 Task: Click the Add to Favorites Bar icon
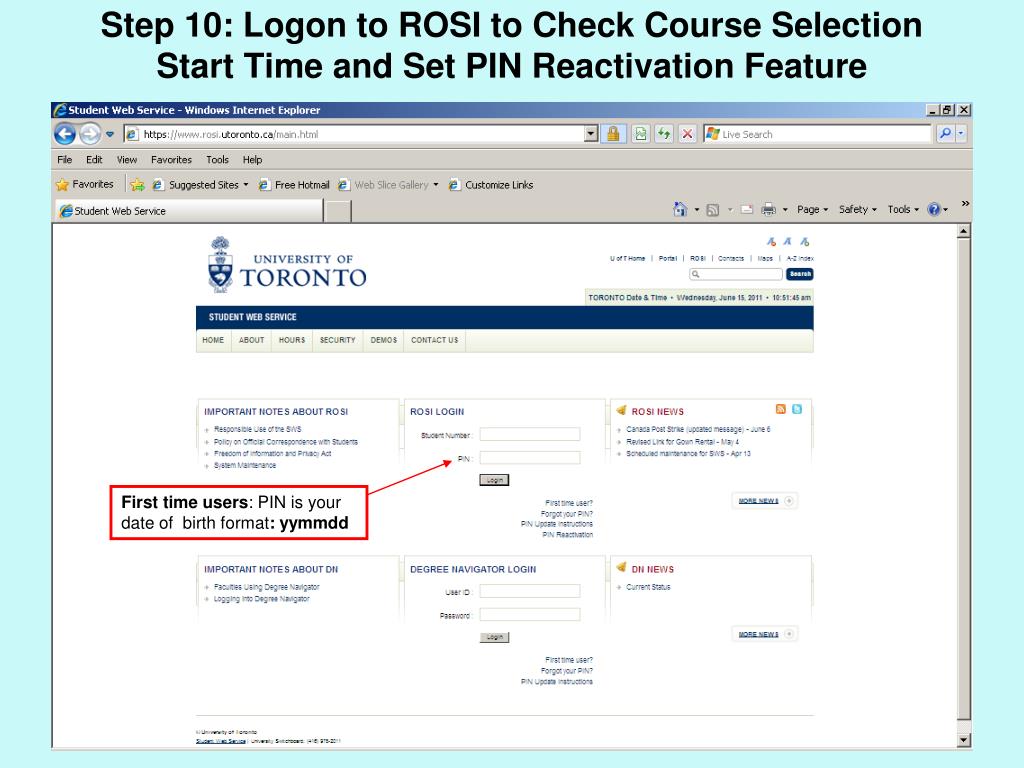[x=137, y=185]
